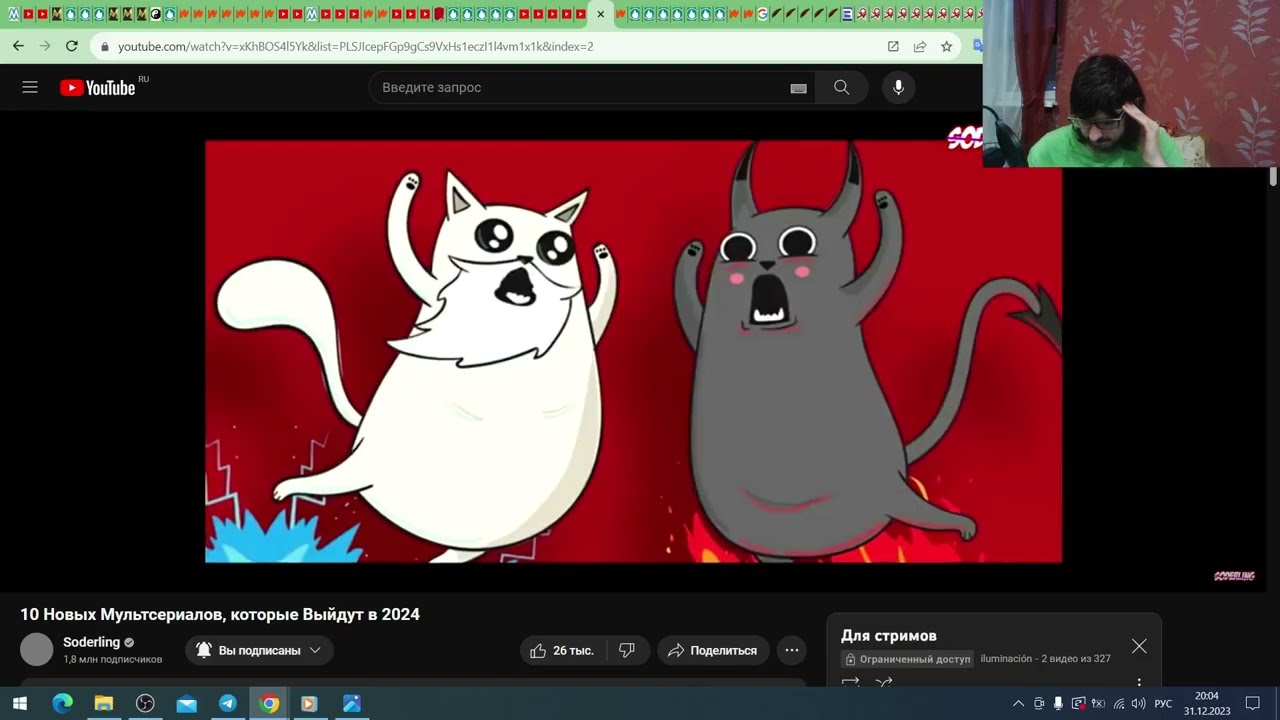Bookmark this page with star icon
The image size is (1280, 720).
(x=946, y=46)
